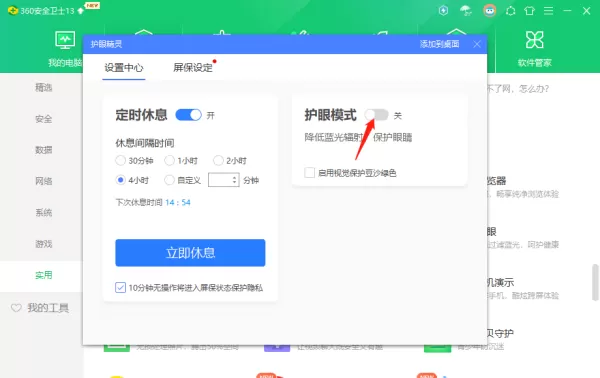Open 我的工具 in the sidebar
Image resolution: width=600 pixels, height=378 pixels.
click(x=48, y=308)
